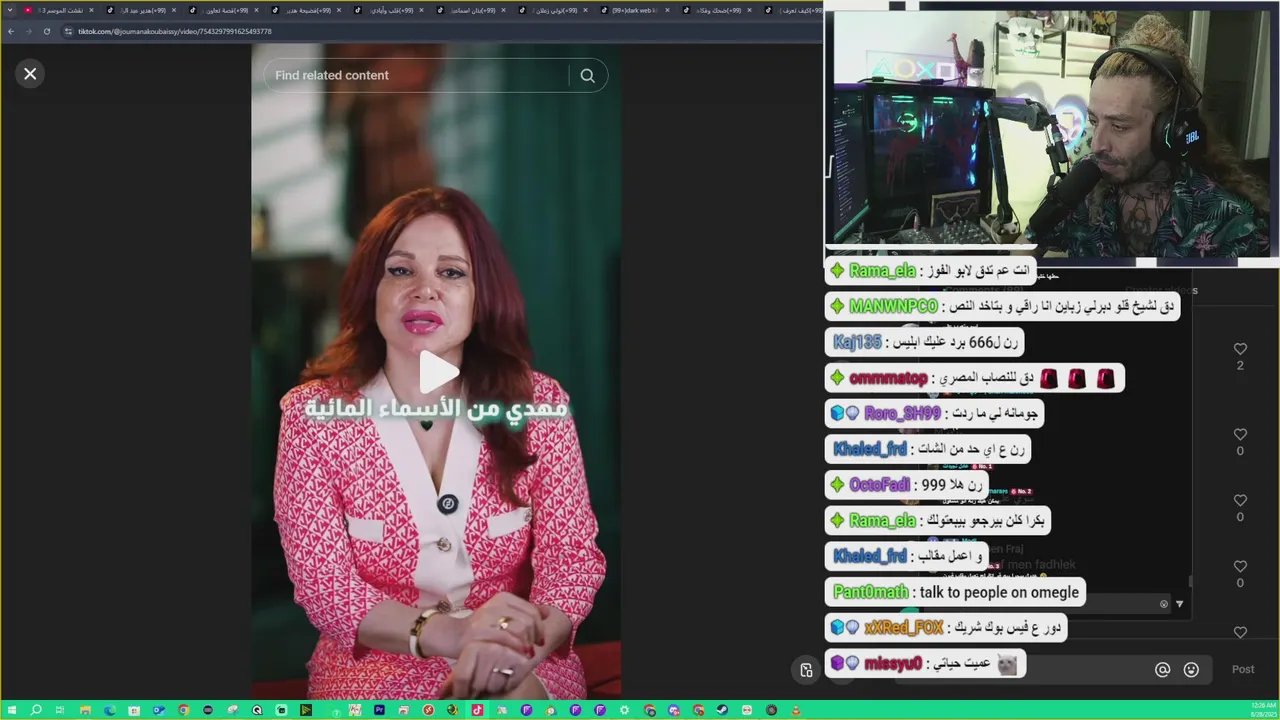Click the ommmatop chat username
Viewport: 1280px width, 720px height.
click(x=888, y=378)
